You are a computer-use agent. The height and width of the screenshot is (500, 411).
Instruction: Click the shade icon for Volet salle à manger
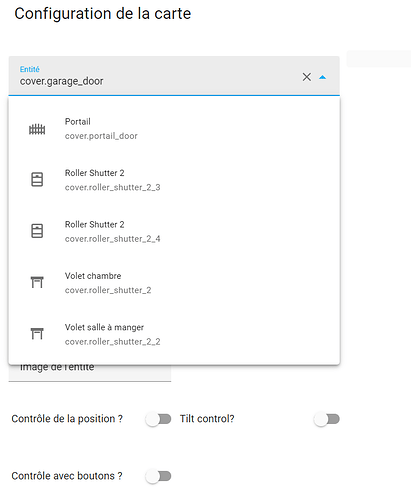pos(37,333)
